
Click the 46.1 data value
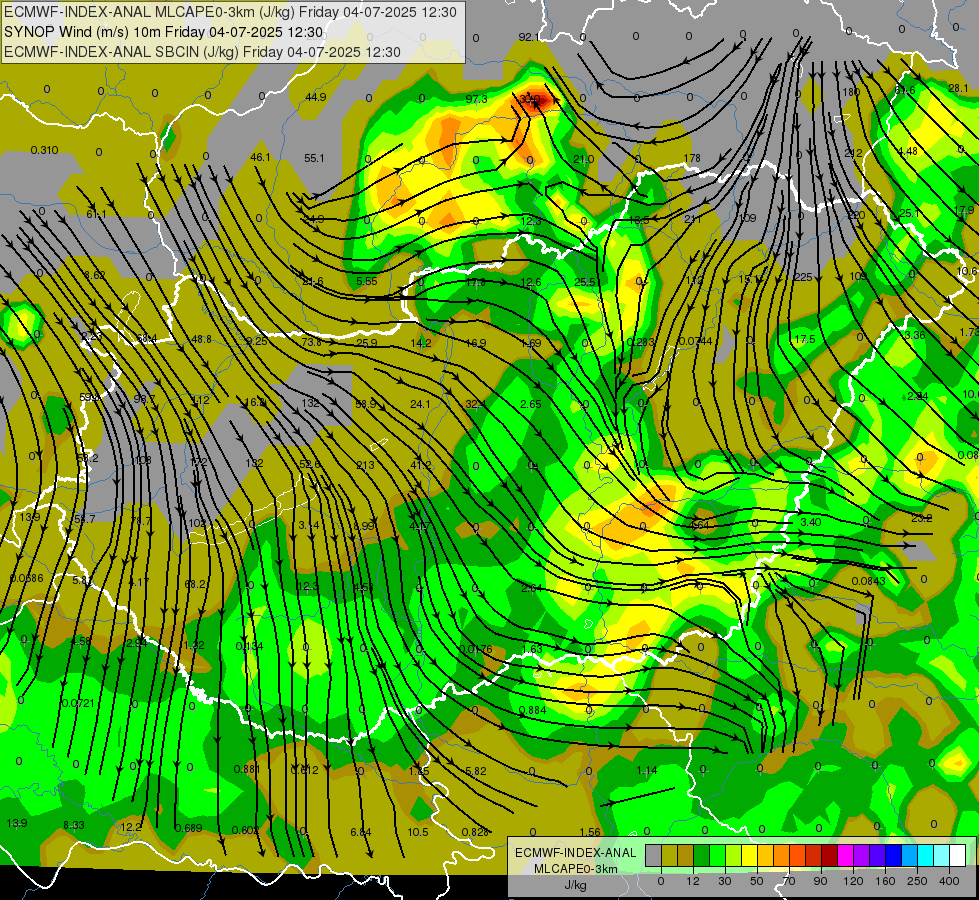point(260,157)
